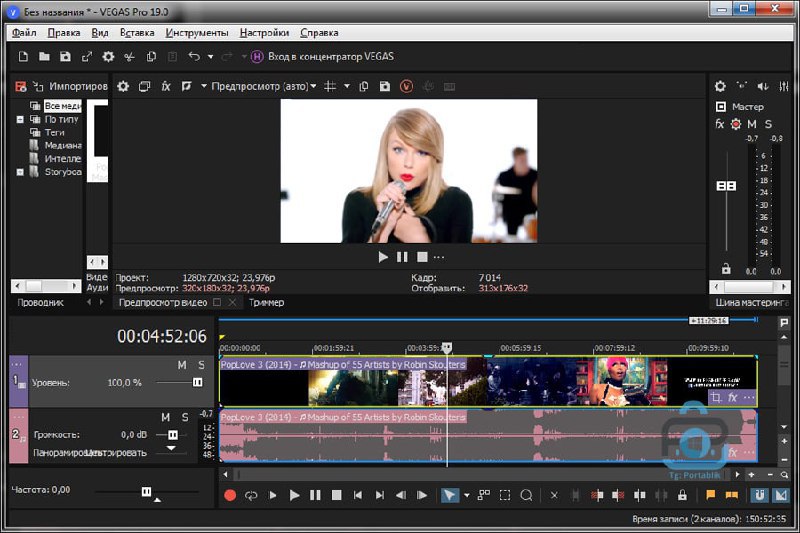
Task: Open Справка menu
Action: pos(319,33)
